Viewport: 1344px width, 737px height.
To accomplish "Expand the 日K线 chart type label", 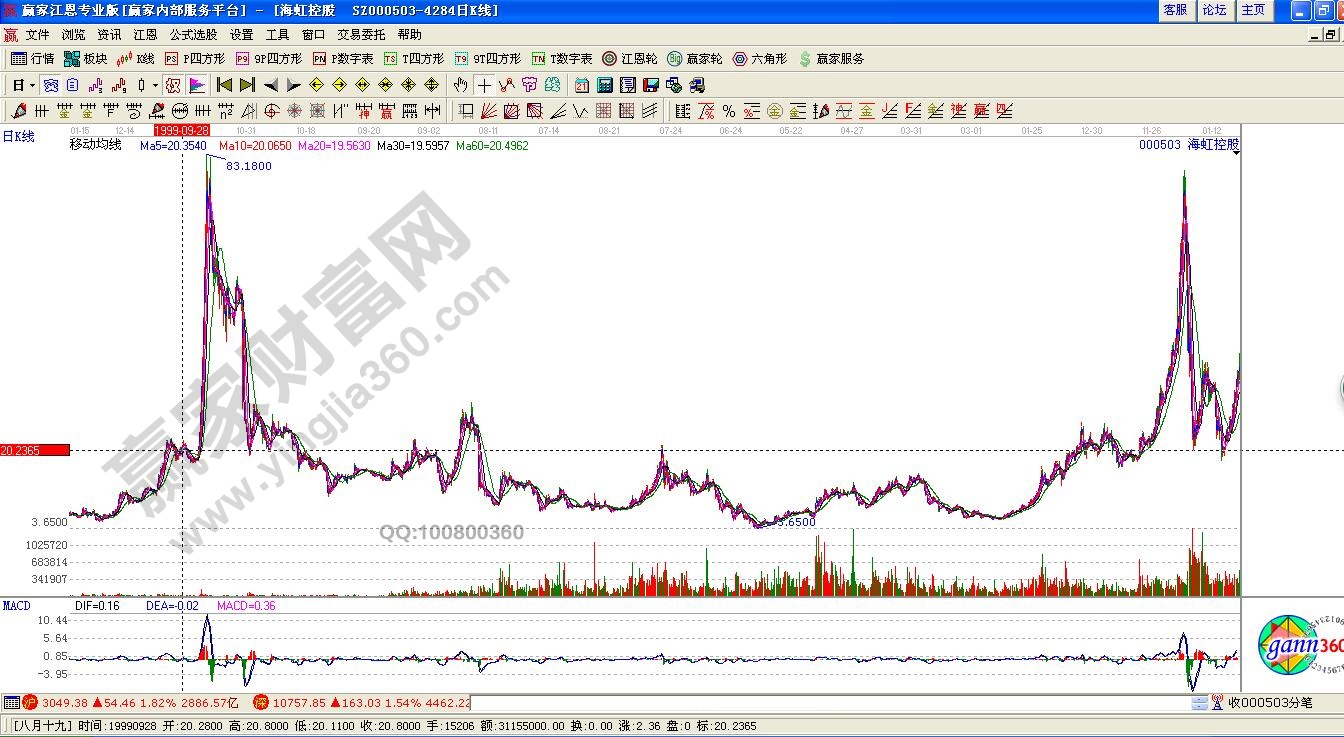I will (19, 137).
